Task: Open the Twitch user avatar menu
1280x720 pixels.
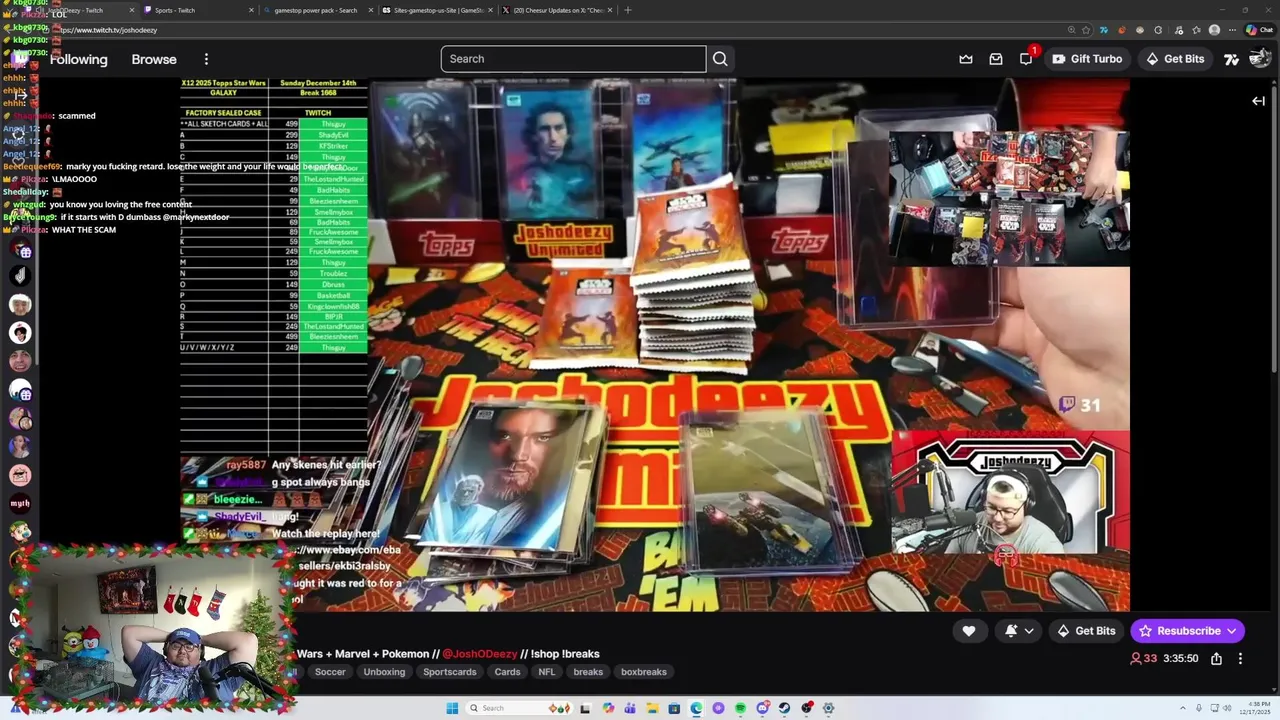Action: coord(1260,59)
